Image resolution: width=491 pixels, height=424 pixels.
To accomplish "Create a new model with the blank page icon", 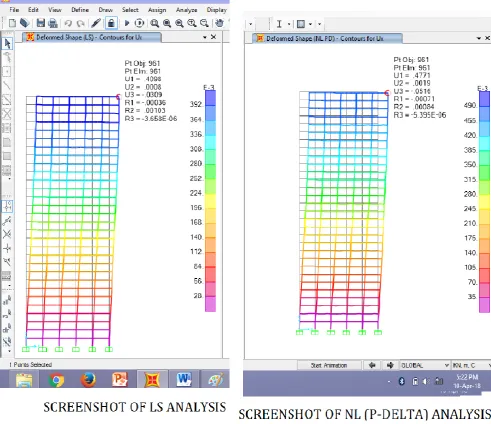I will point(12,23).
